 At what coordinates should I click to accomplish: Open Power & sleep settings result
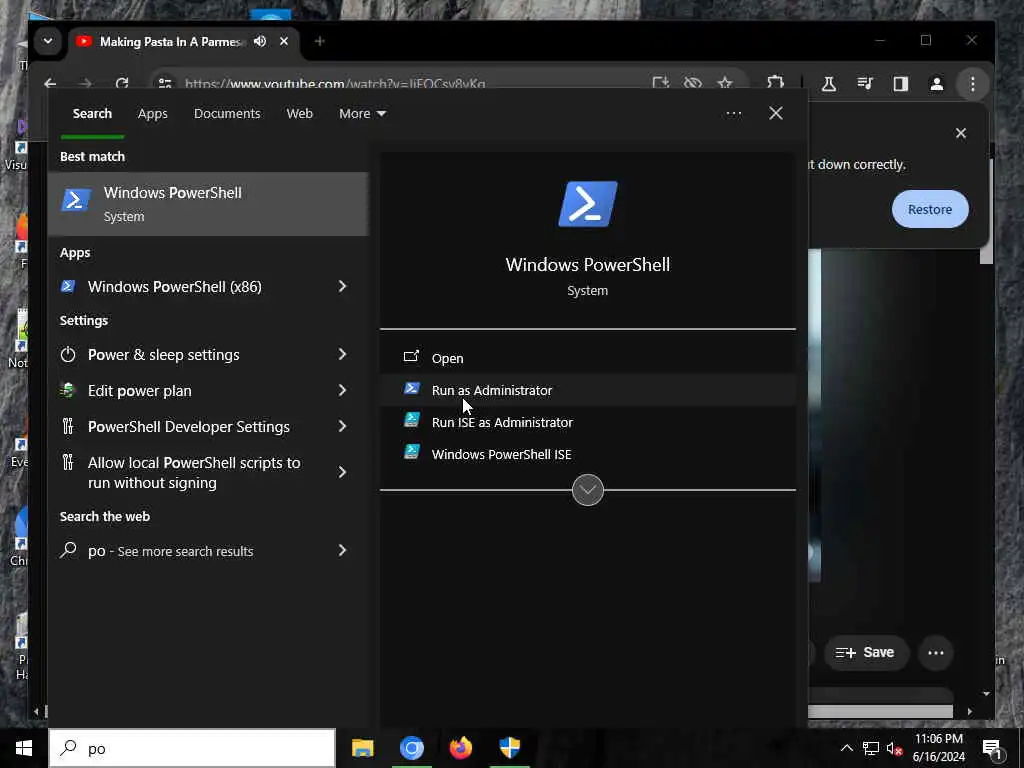164,355
